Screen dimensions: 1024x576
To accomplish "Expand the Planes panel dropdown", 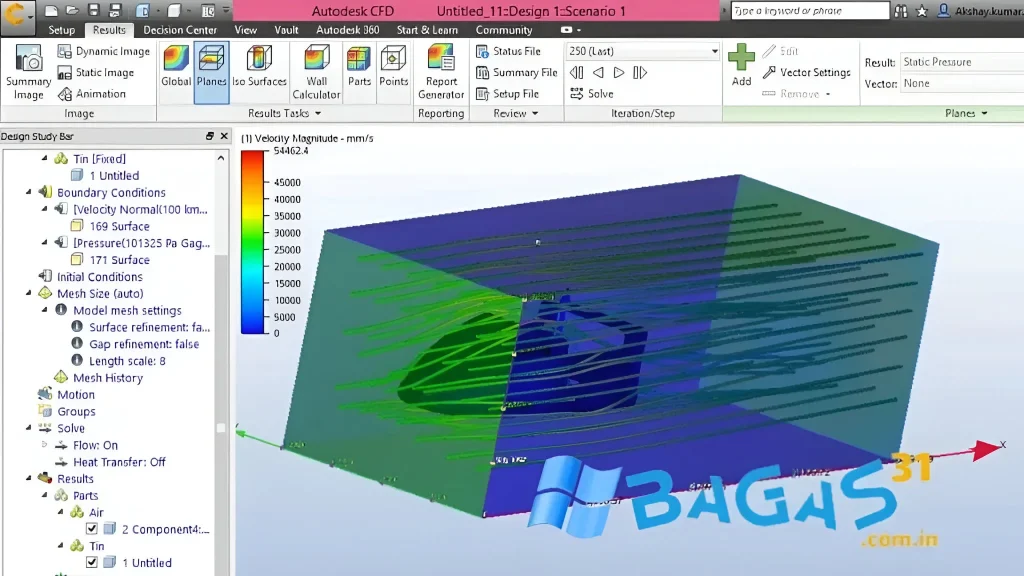I will tap(984, 114).
